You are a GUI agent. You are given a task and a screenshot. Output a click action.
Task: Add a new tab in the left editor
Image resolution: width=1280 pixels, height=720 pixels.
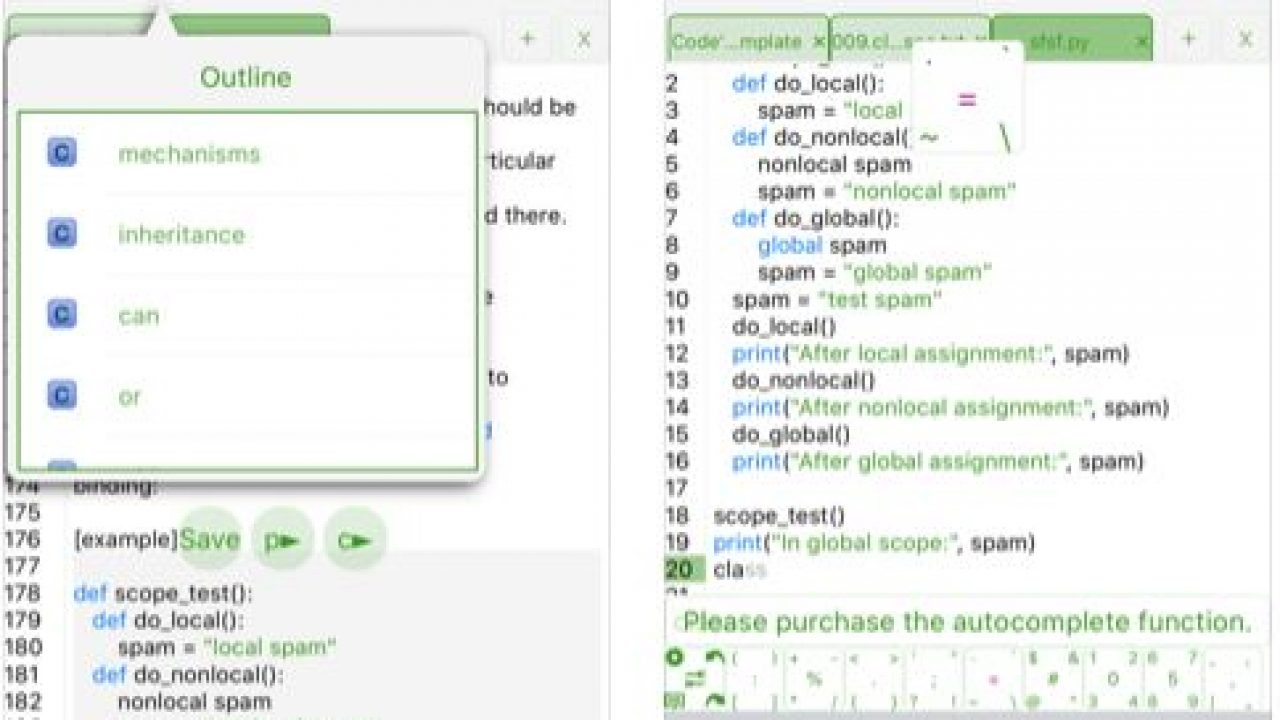point(527,39)
